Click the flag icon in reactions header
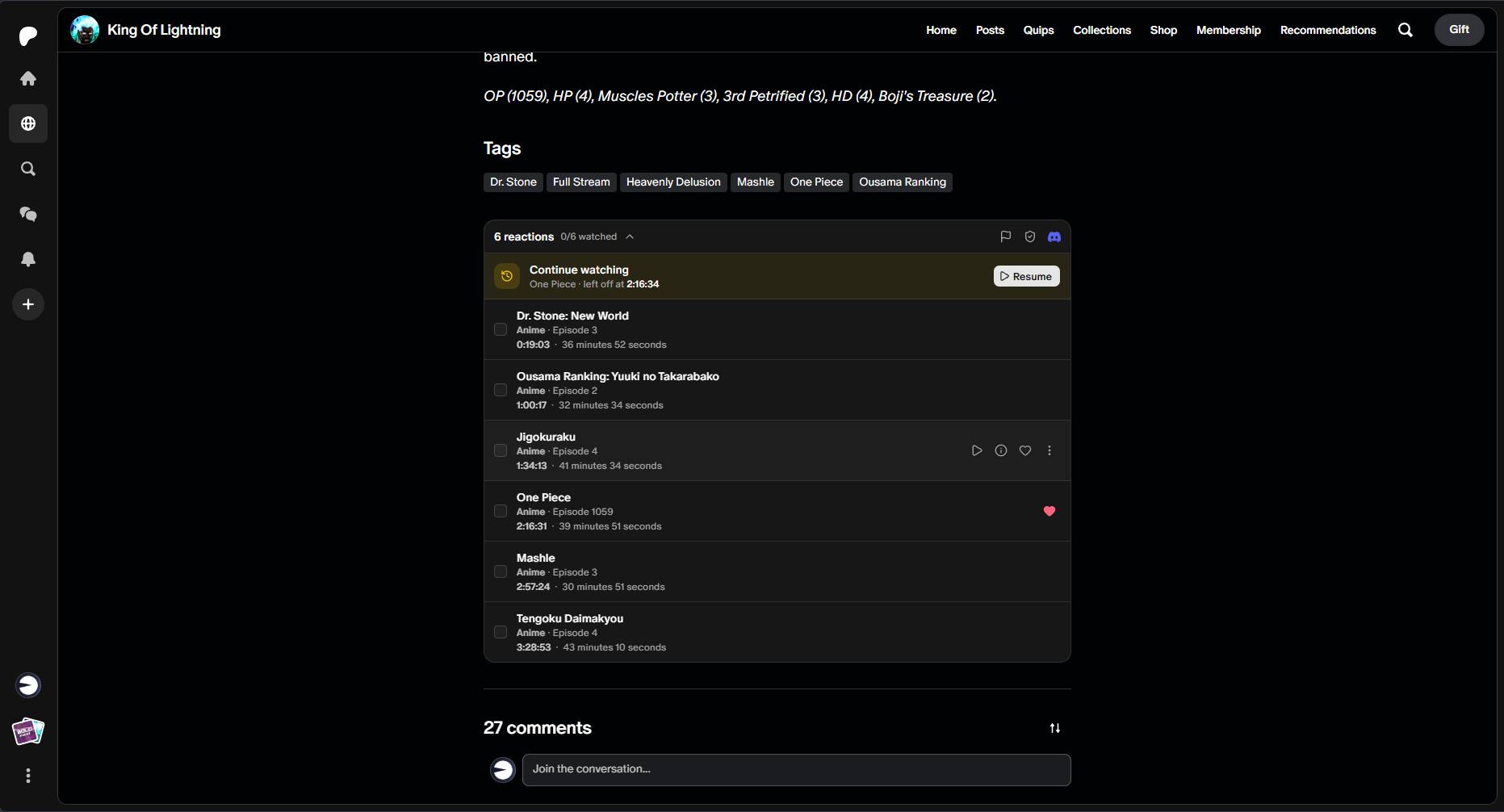Image resolution: width=1504 pixels, height=812 pixels. (1006, 236)
